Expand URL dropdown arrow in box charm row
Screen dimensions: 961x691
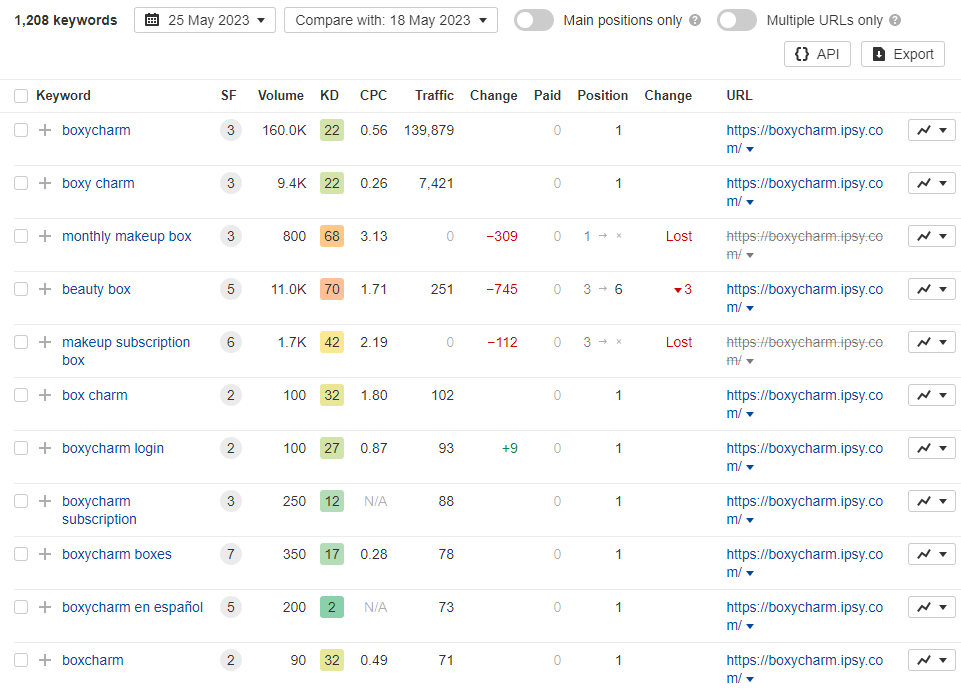[750, 414]
